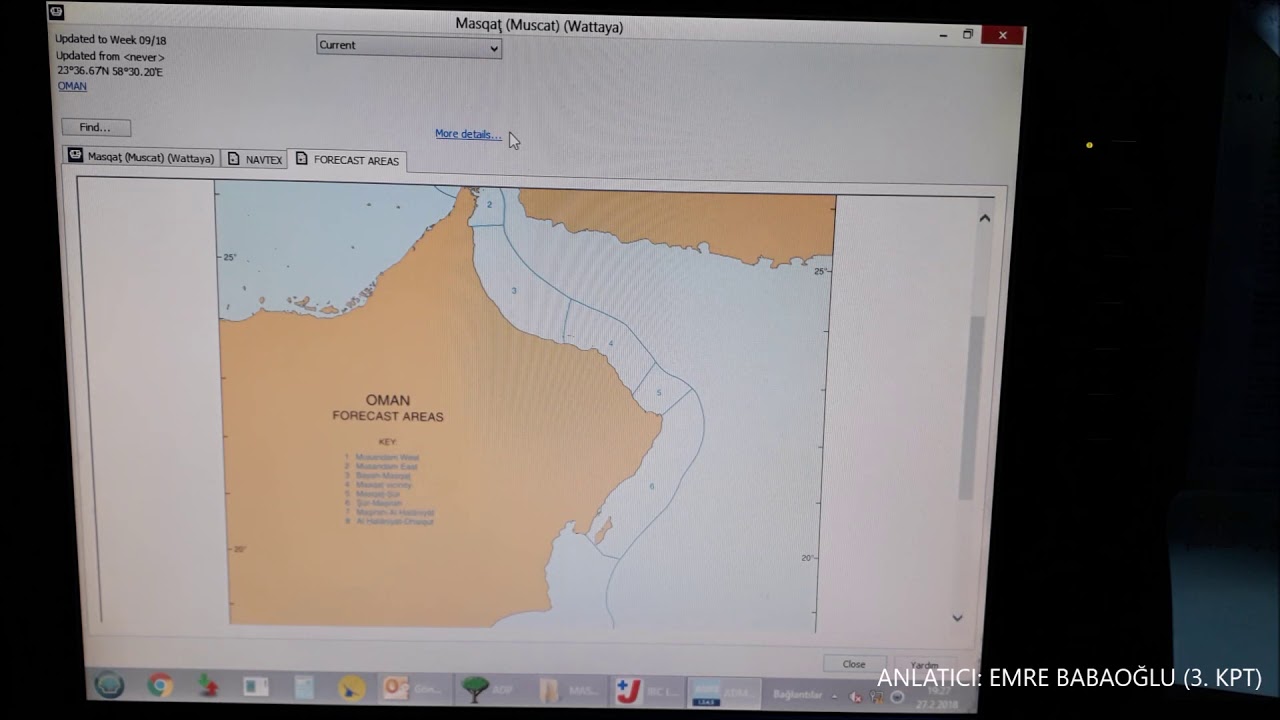1280x720 pixels.
Task: Click the window system icon in title bar
Action: 56,12
